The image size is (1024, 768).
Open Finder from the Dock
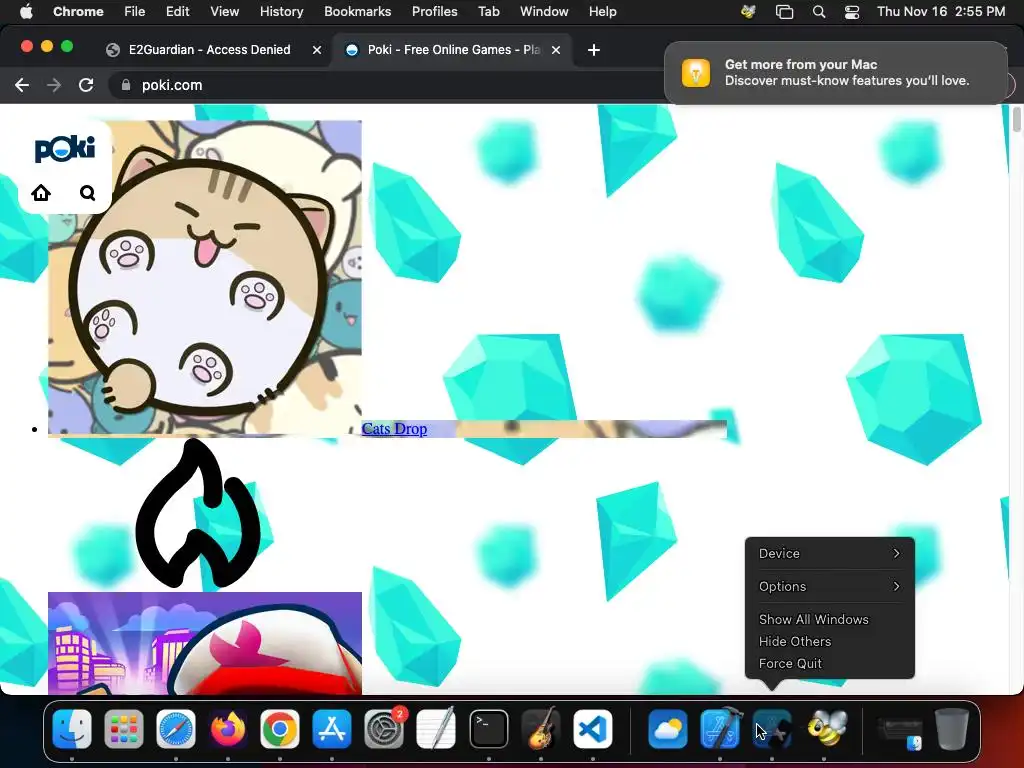72,729
